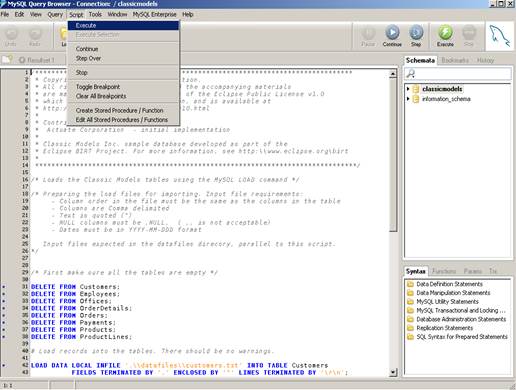Switch to the History tab
The width and height of the screenshot is (516, 390).
pyautogui.click(x=485, y=60)
